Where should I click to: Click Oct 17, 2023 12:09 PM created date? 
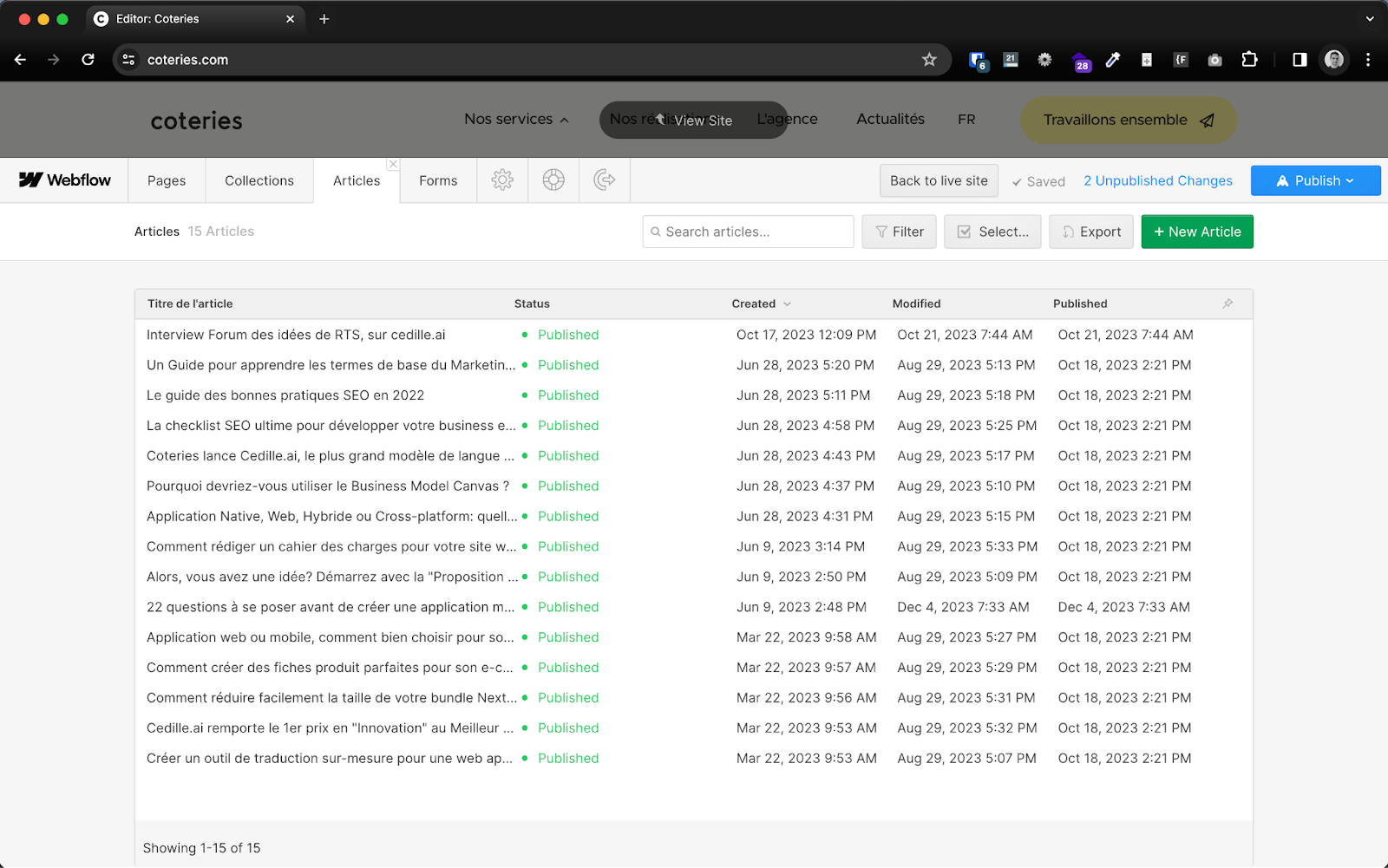[806, 335]
